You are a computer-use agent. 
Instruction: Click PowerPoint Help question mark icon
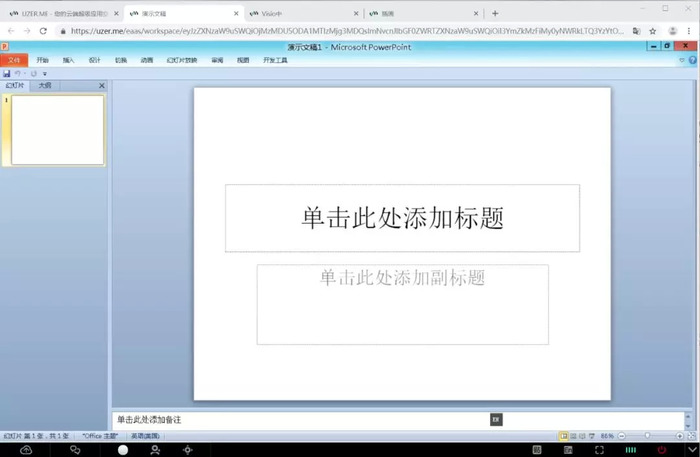click(692, 60)
